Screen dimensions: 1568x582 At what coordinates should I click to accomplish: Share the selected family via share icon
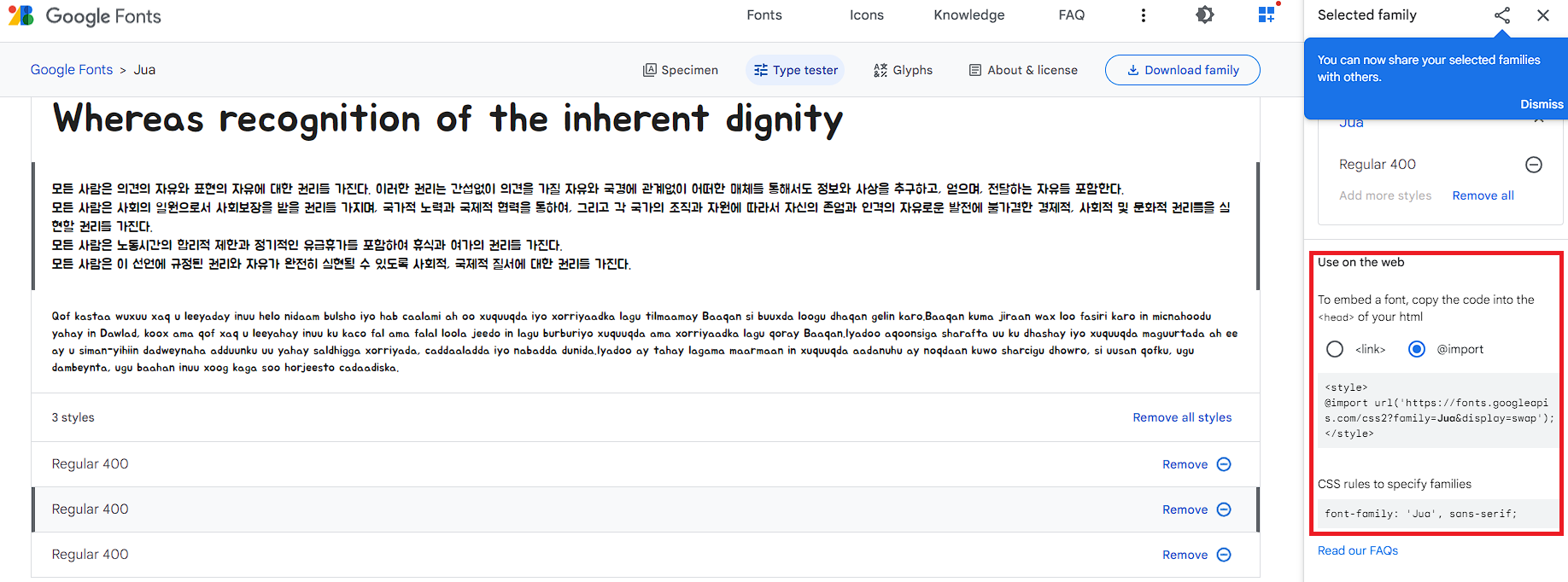pyautogui.click(x=1502, y=15)
